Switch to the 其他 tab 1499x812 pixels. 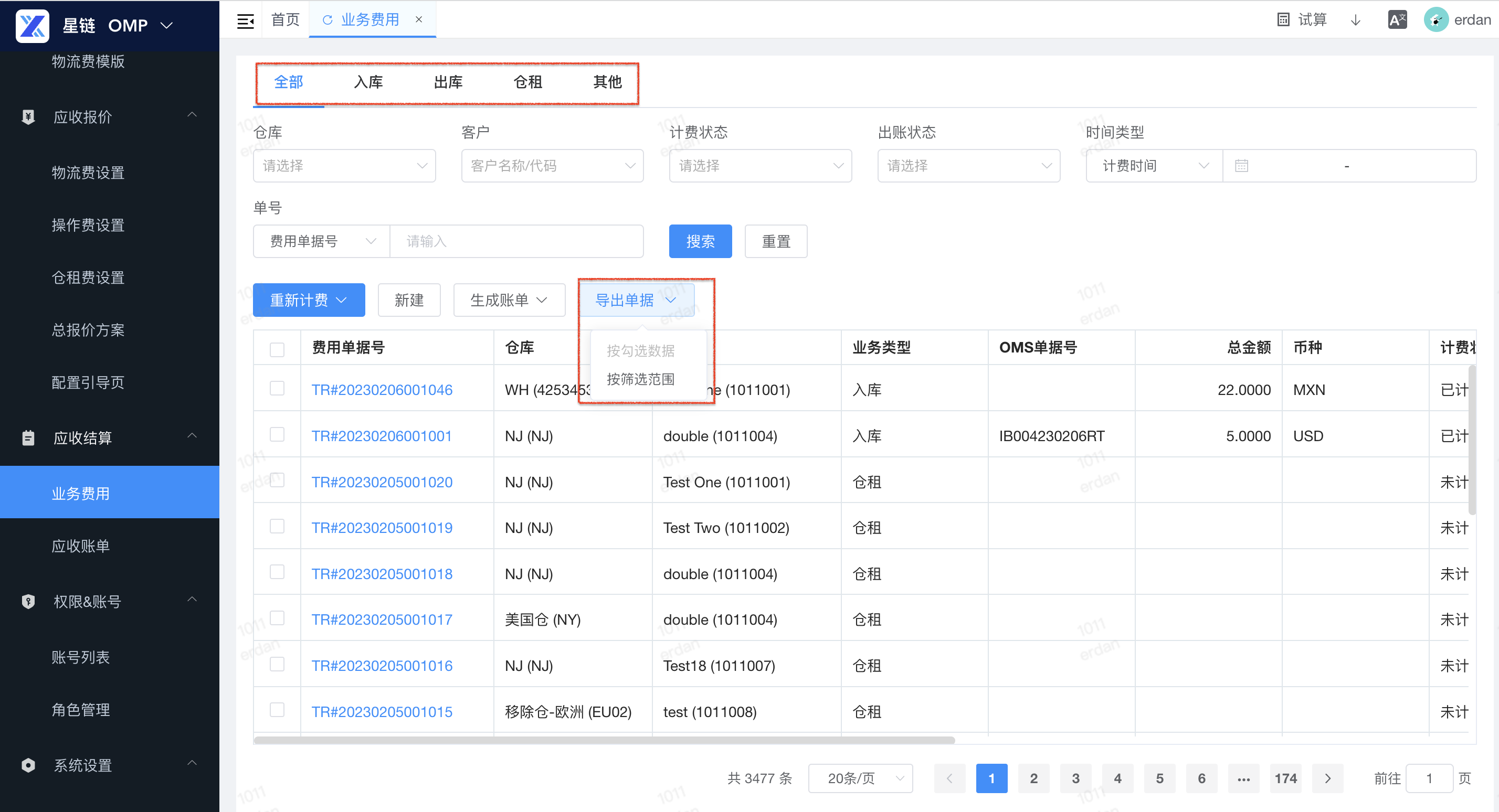click(607, 82)
